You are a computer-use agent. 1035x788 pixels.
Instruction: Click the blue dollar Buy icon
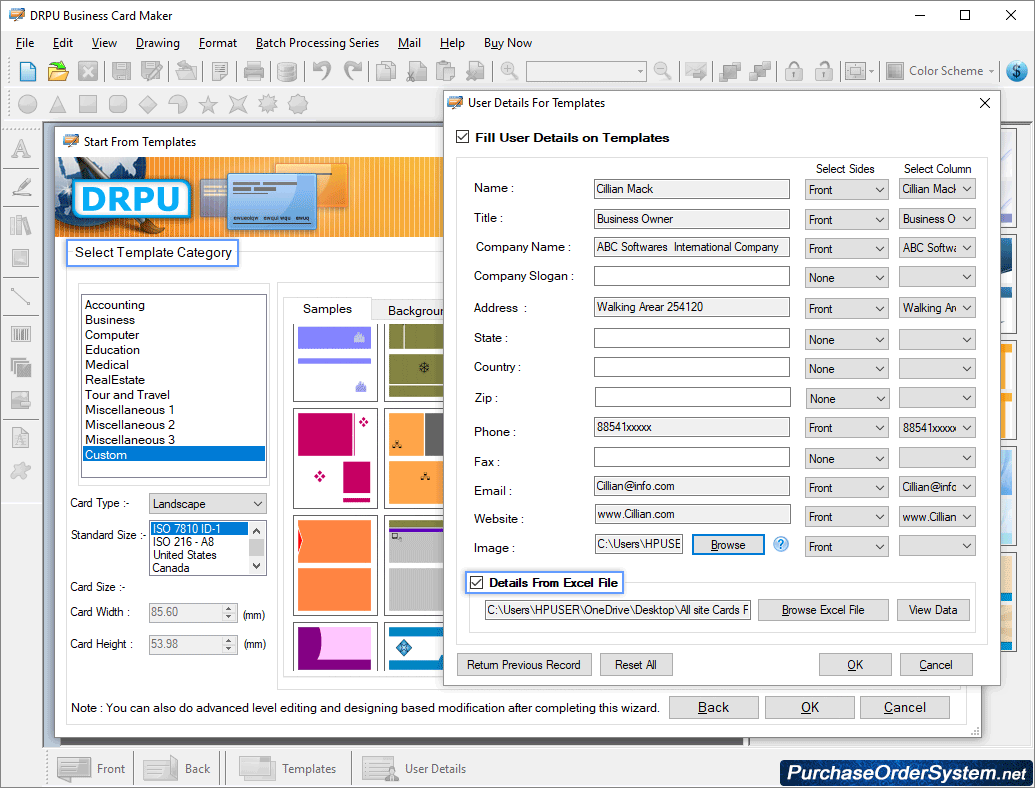click(1017, 71)
